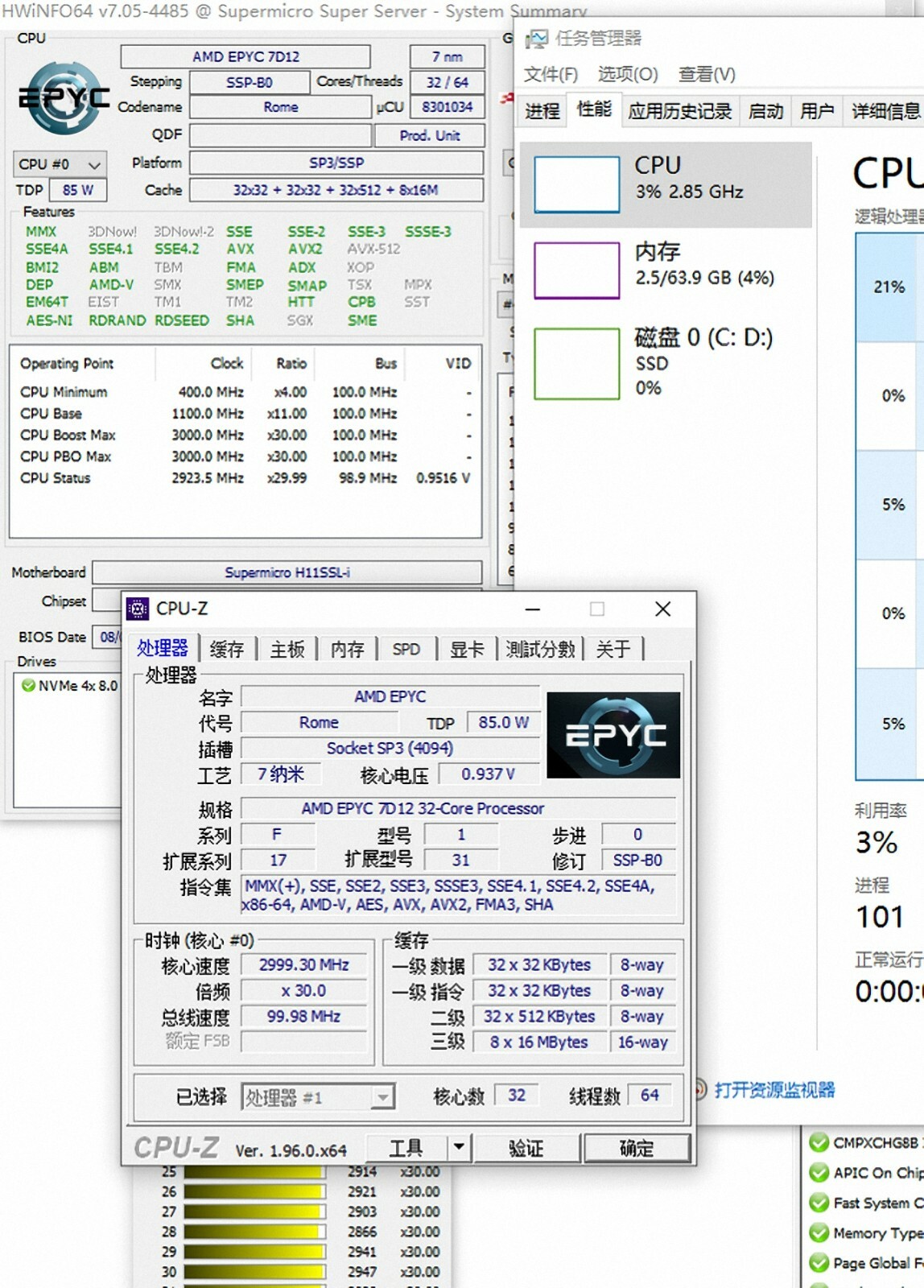Open the 查看(V) menu in Task Manager
Screen dimensions: 924x1288
click(707, 74)
